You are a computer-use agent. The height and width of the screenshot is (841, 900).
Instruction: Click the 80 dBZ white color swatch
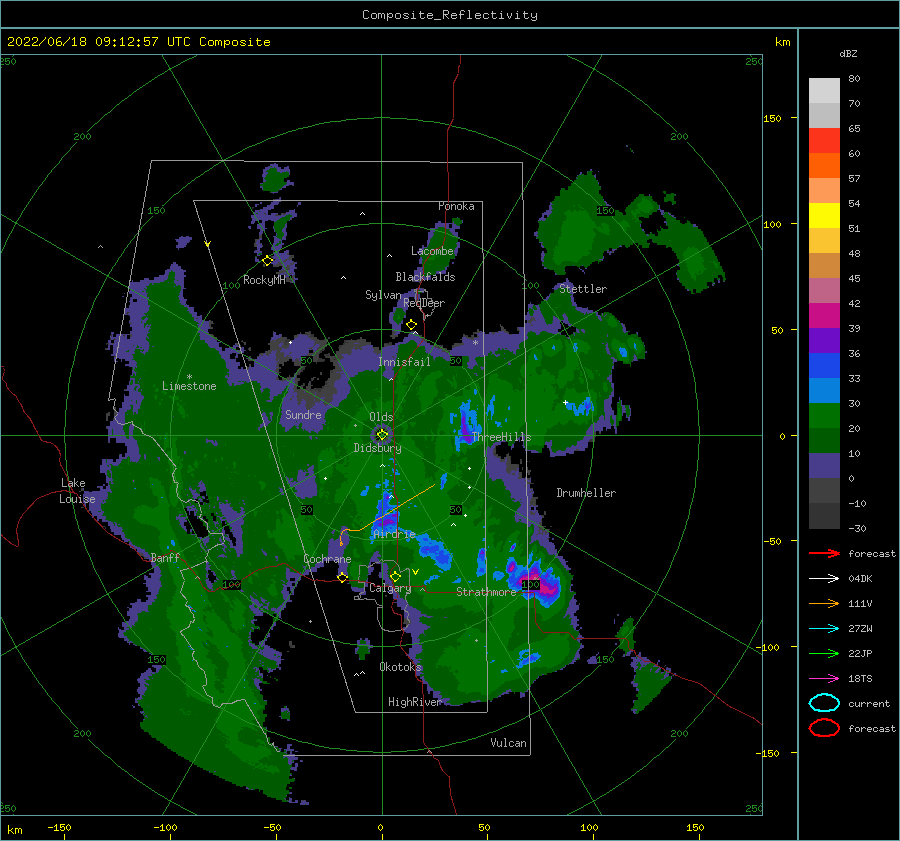[x=824, y=90]
